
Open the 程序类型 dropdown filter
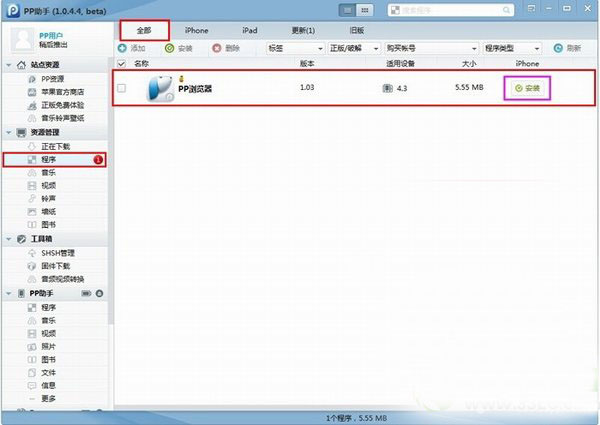(x=512, y=48)
